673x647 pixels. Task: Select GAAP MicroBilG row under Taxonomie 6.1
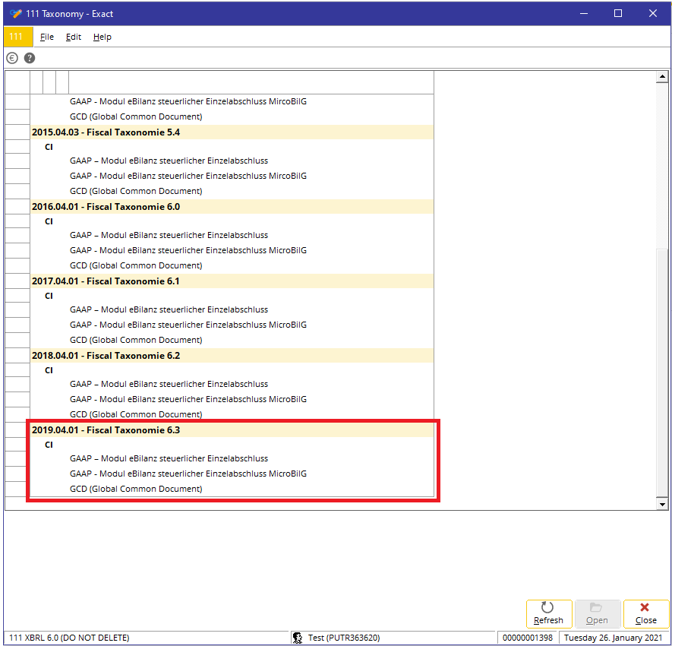pos(188,325)
